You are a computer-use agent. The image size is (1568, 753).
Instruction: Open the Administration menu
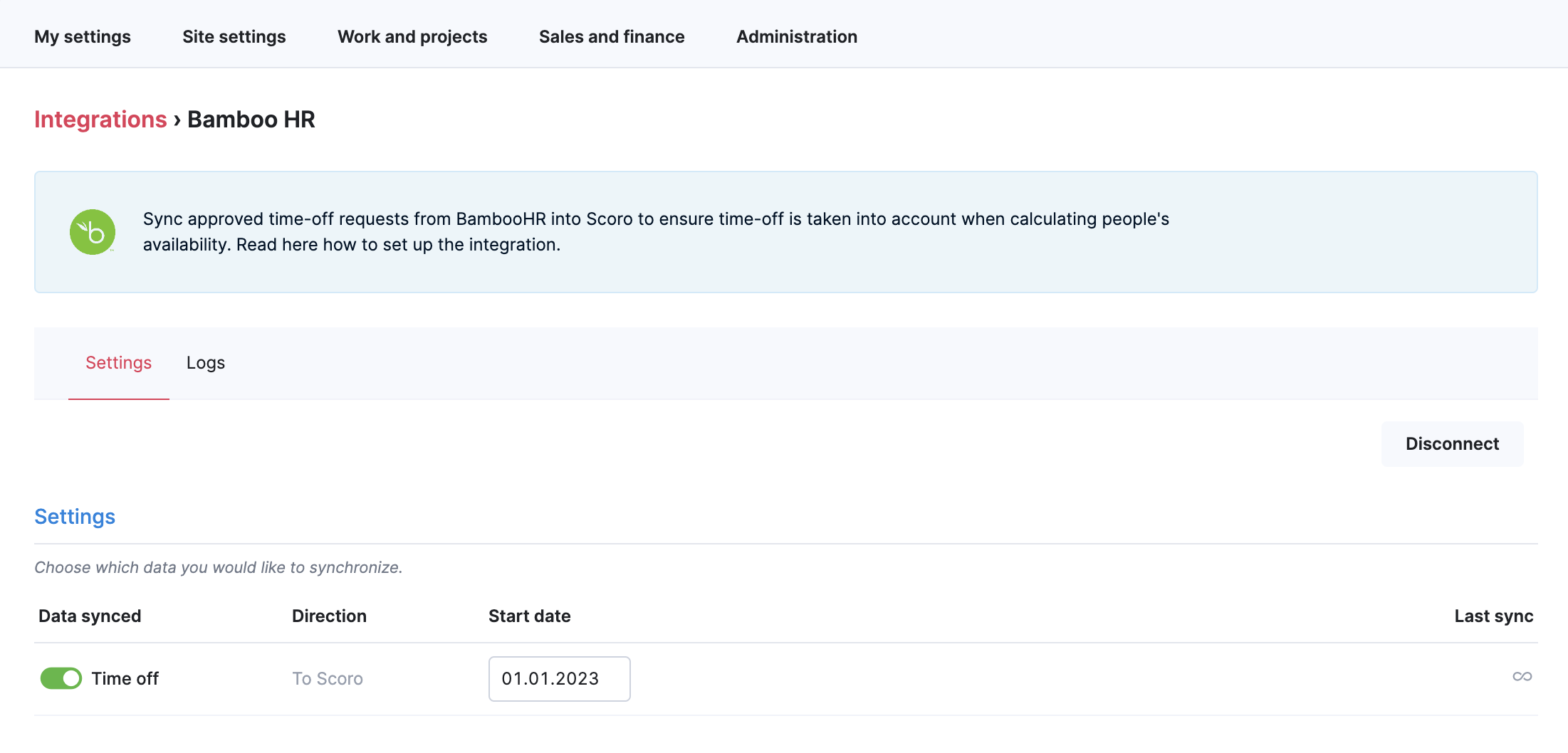[x=797, y=37]
